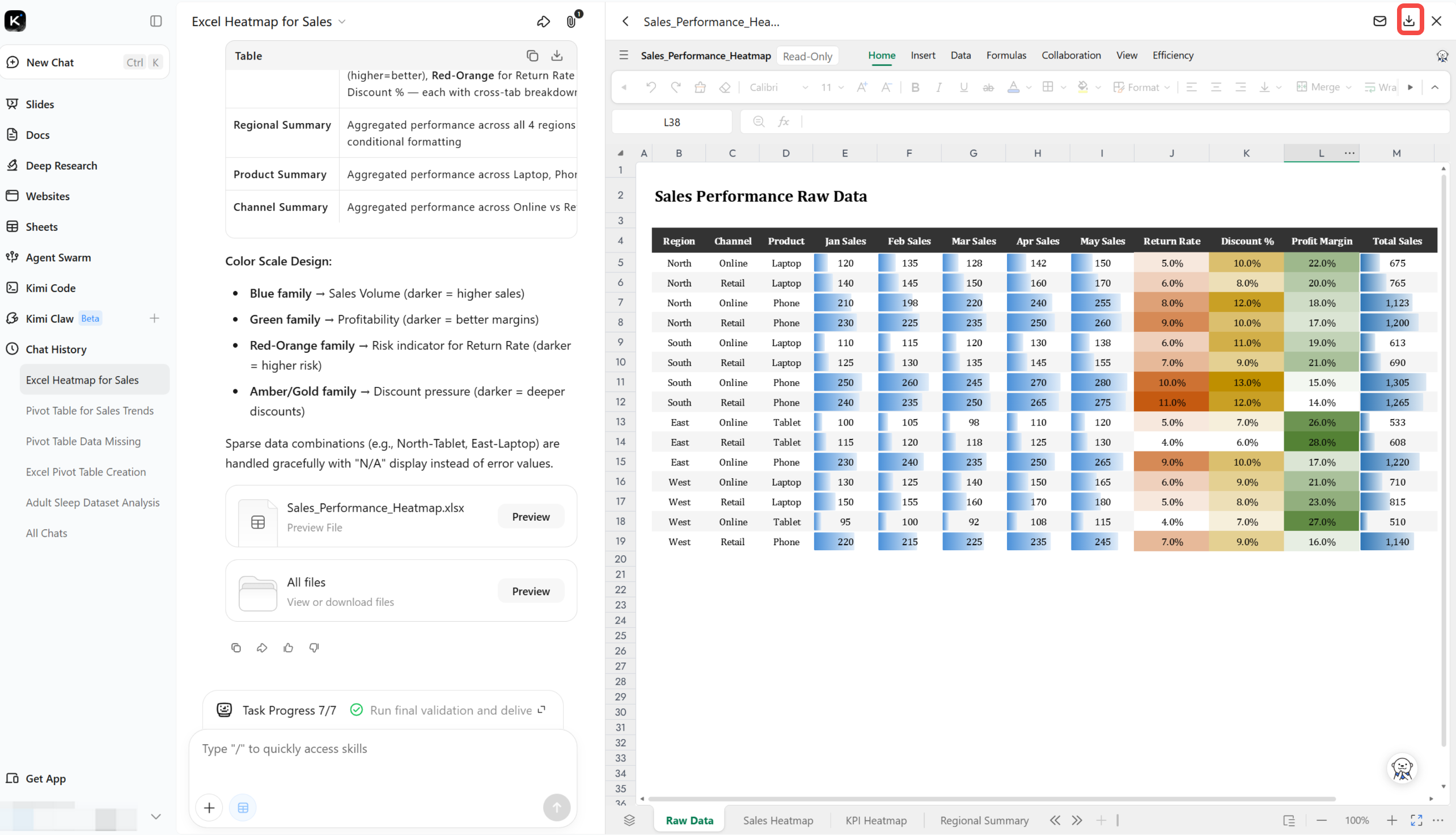Viewport: 1456px width, 835px height.
Task: Open Pivot Table for Sales Trends chat
Action: click(90, 411)
